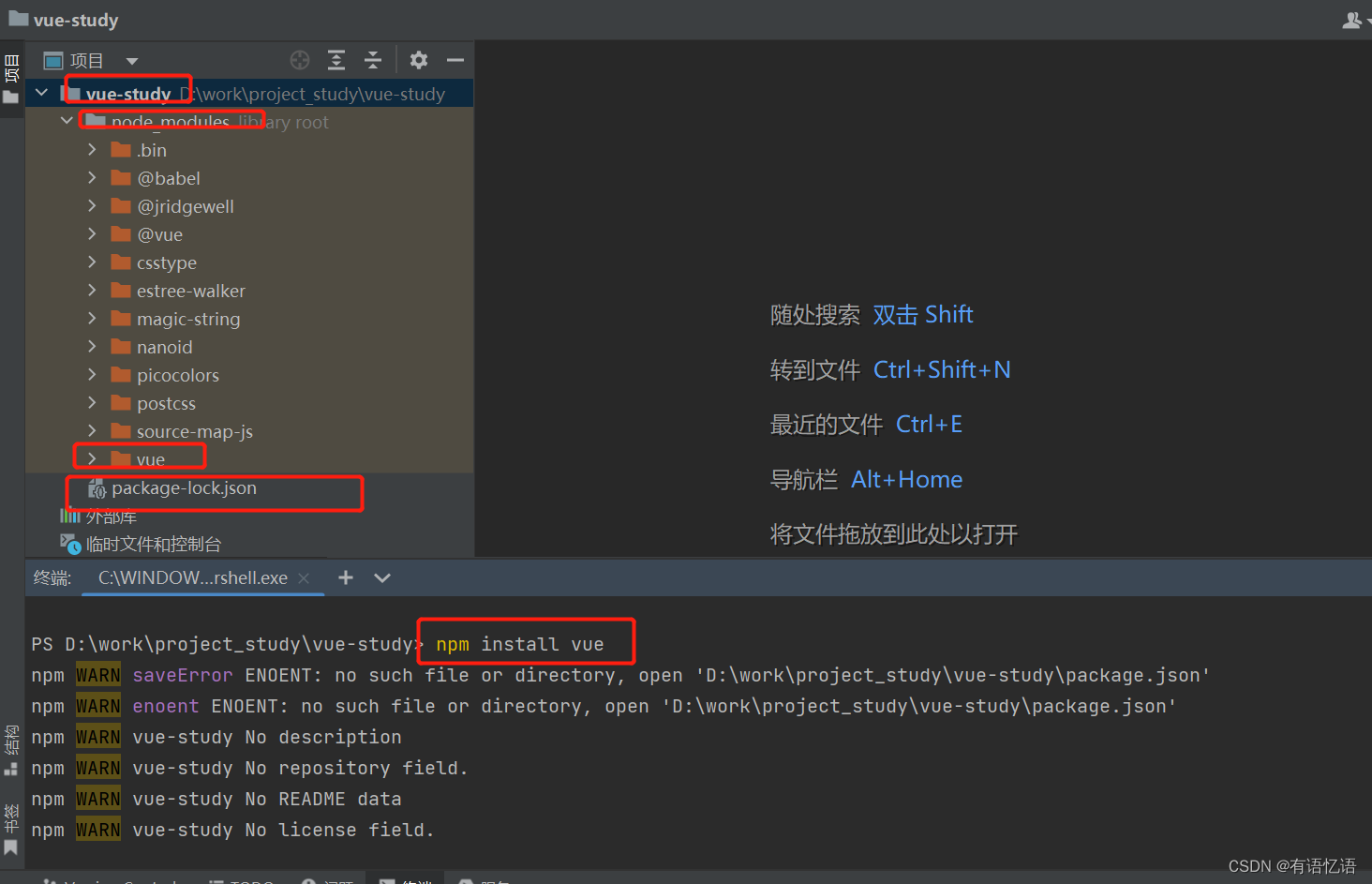The height and width of the screenshot is (884, 1372).
Task: Expand the magic-string folder
Action: tap(92, 318)
